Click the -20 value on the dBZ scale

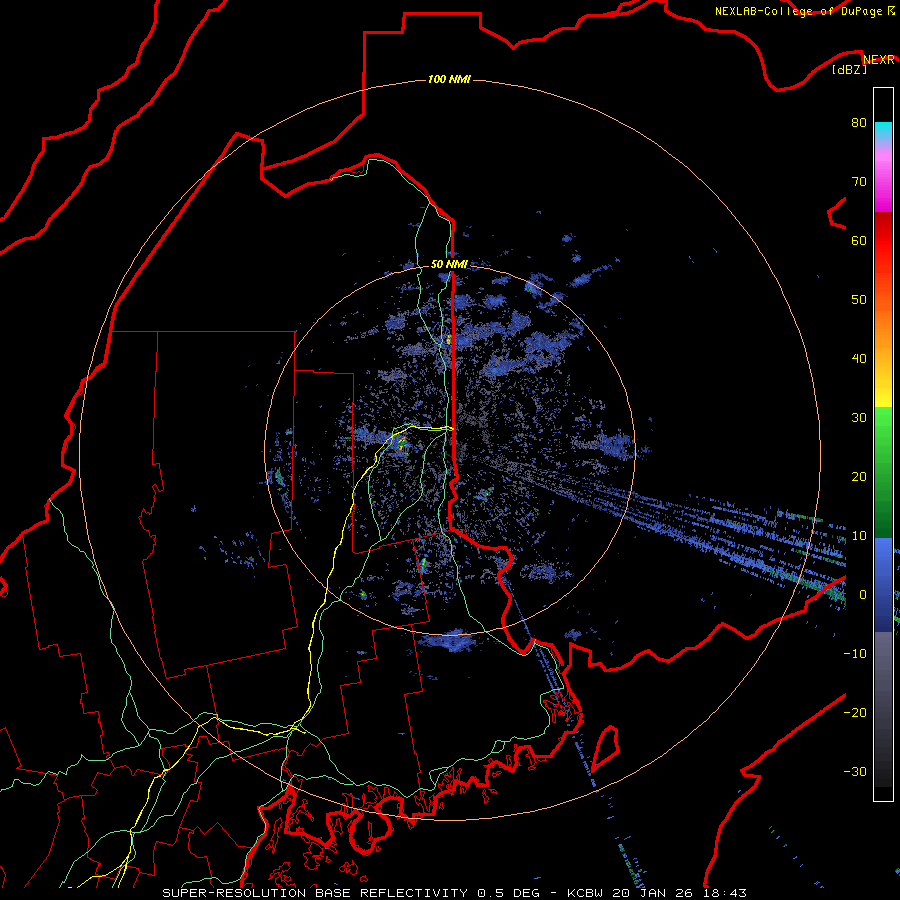[x=855, y=712]
